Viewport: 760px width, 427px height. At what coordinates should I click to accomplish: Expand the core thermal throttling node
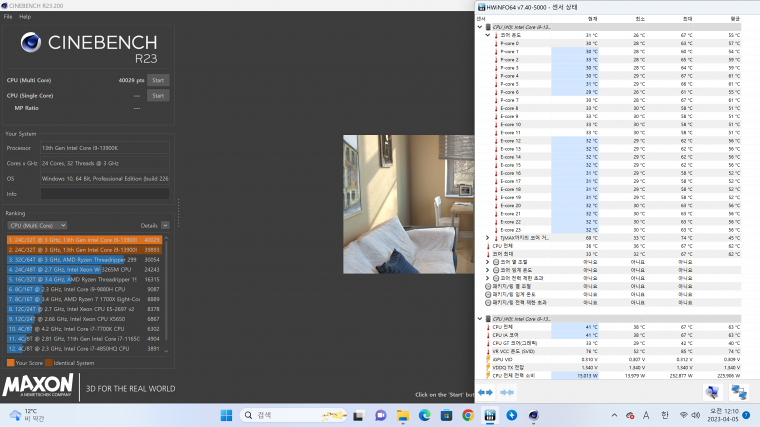tap(488, 262)
